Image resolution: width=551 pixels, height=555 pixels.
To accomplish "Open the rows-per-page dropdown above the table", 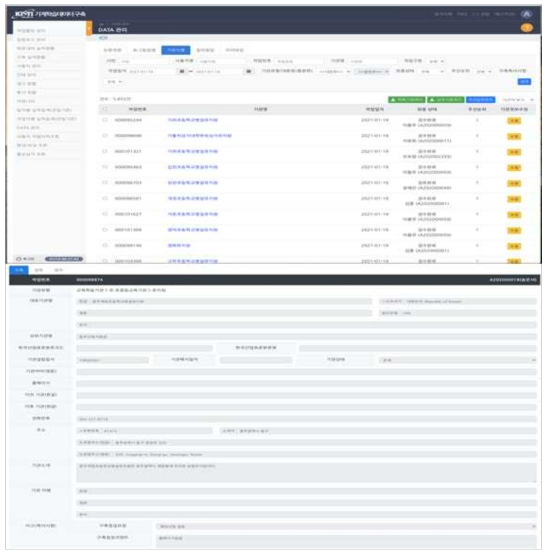I will tap(517, 100).
